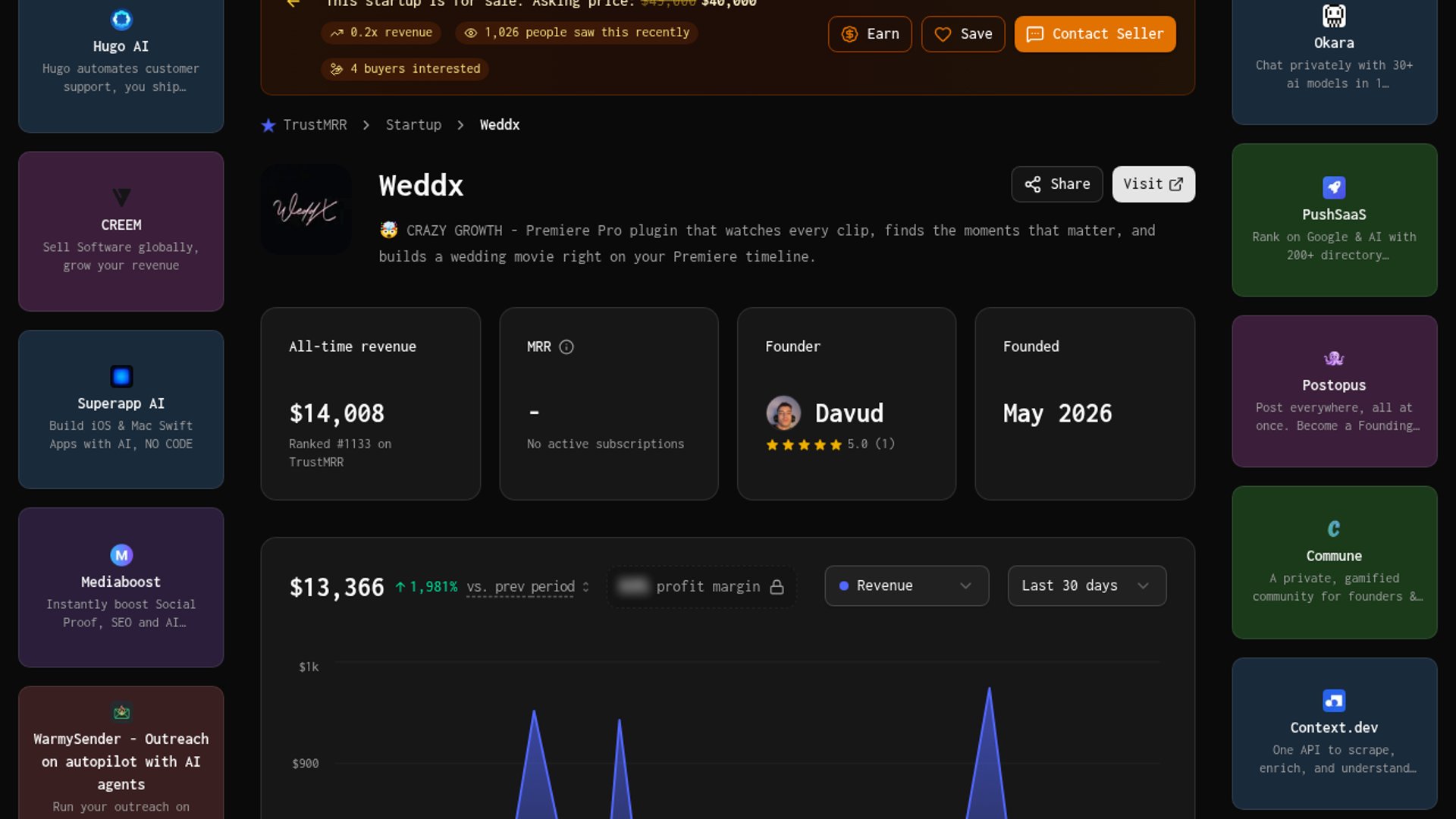Open the Superapp AI card title
The width and height of the screenshot is (1456, 819).
pyautogui.click(x=121, y=403)
